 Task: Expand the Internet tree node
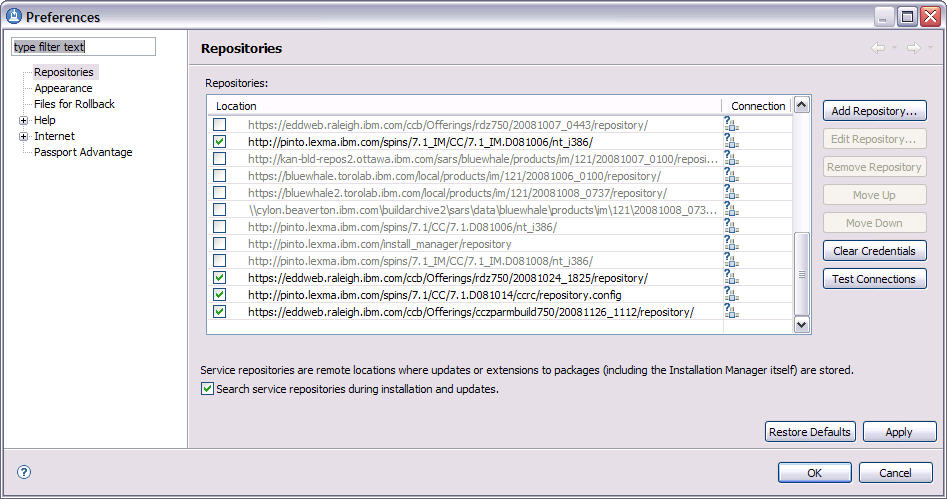24,137
